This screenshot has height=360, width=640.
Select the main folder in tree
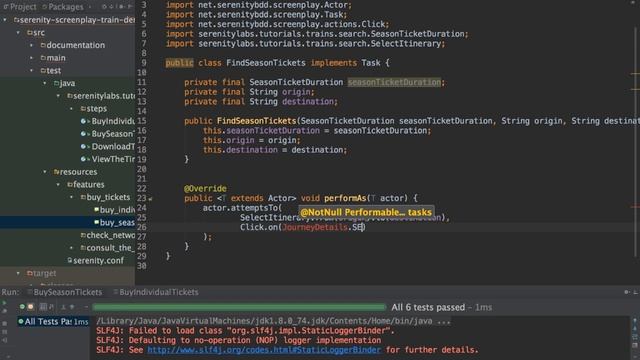coord(53,58)
